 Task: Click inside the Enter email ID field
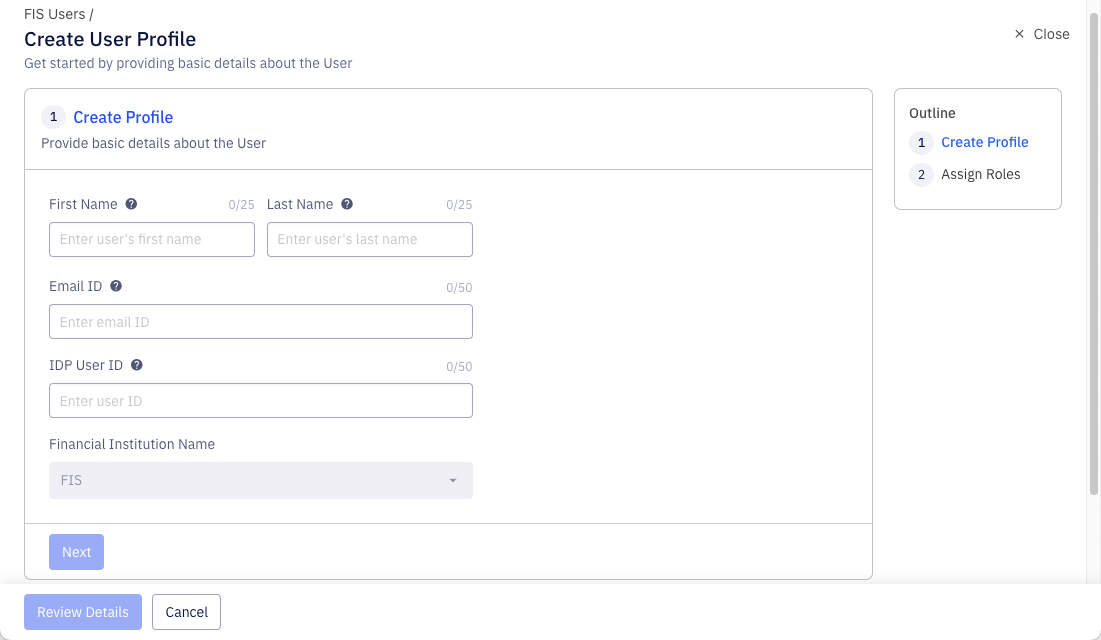click(x=260, y=321)
